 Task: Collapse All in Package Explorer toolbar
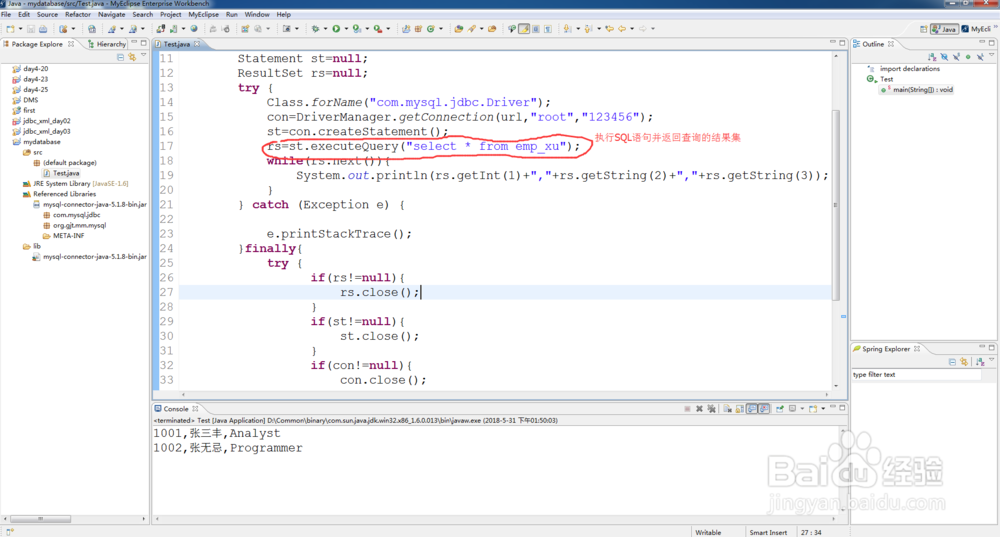[x=120, y=57]
